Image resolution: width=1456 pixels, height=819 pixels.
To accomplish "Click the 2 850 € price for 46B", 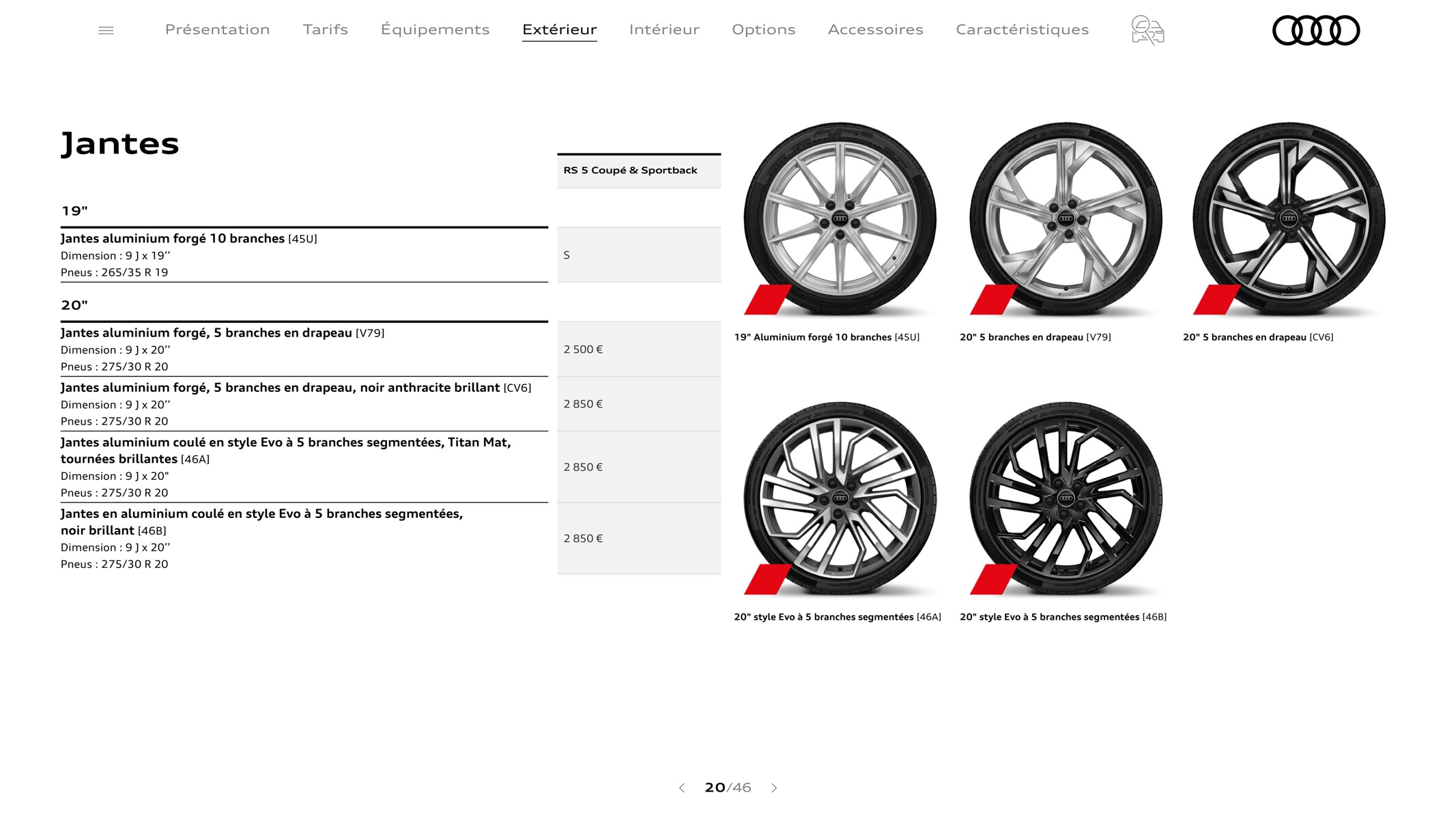I will pyautogui.click(x=639, y=538).
